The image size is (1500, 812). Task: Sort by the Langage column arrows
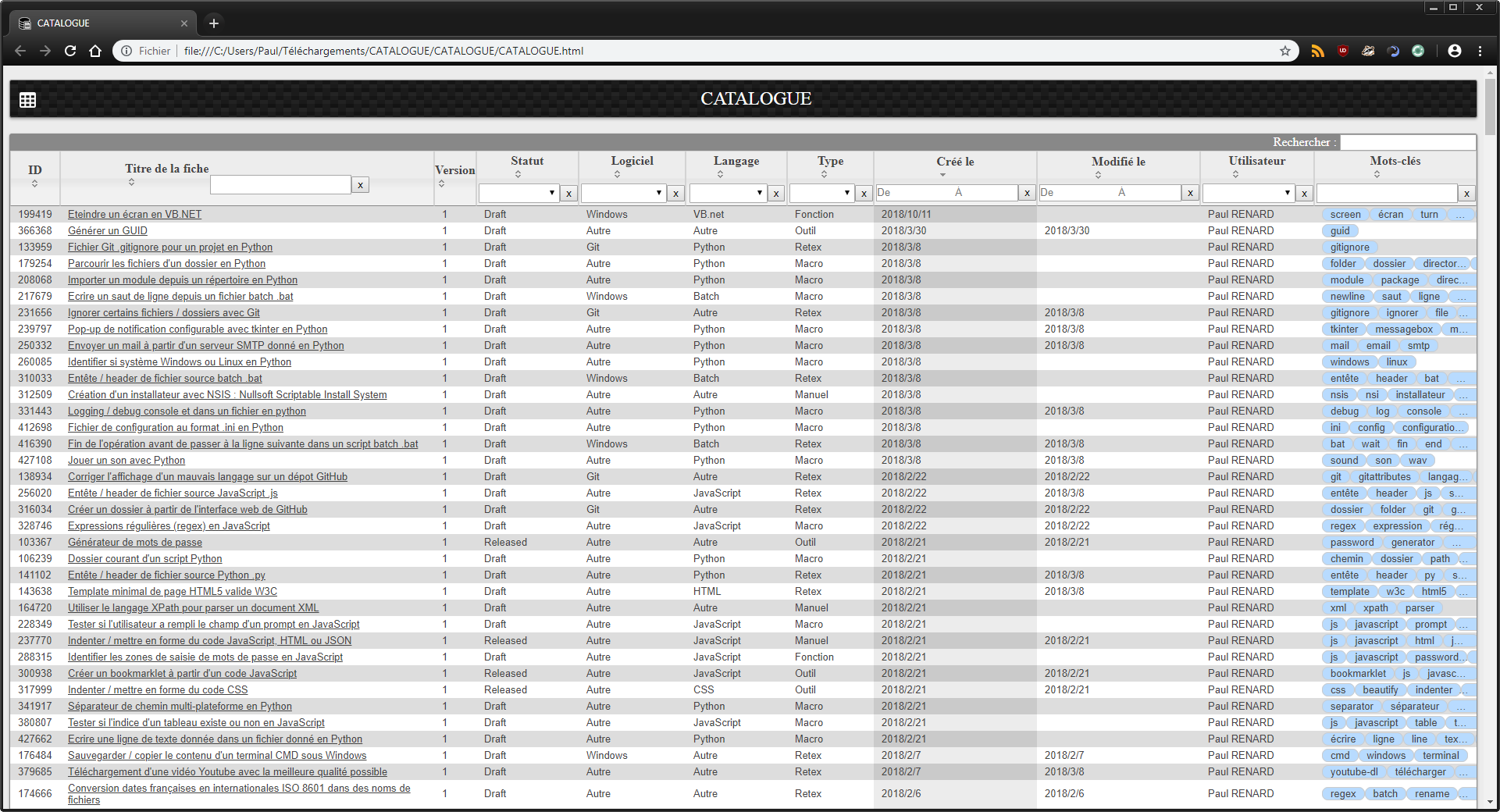pos(720,174)
